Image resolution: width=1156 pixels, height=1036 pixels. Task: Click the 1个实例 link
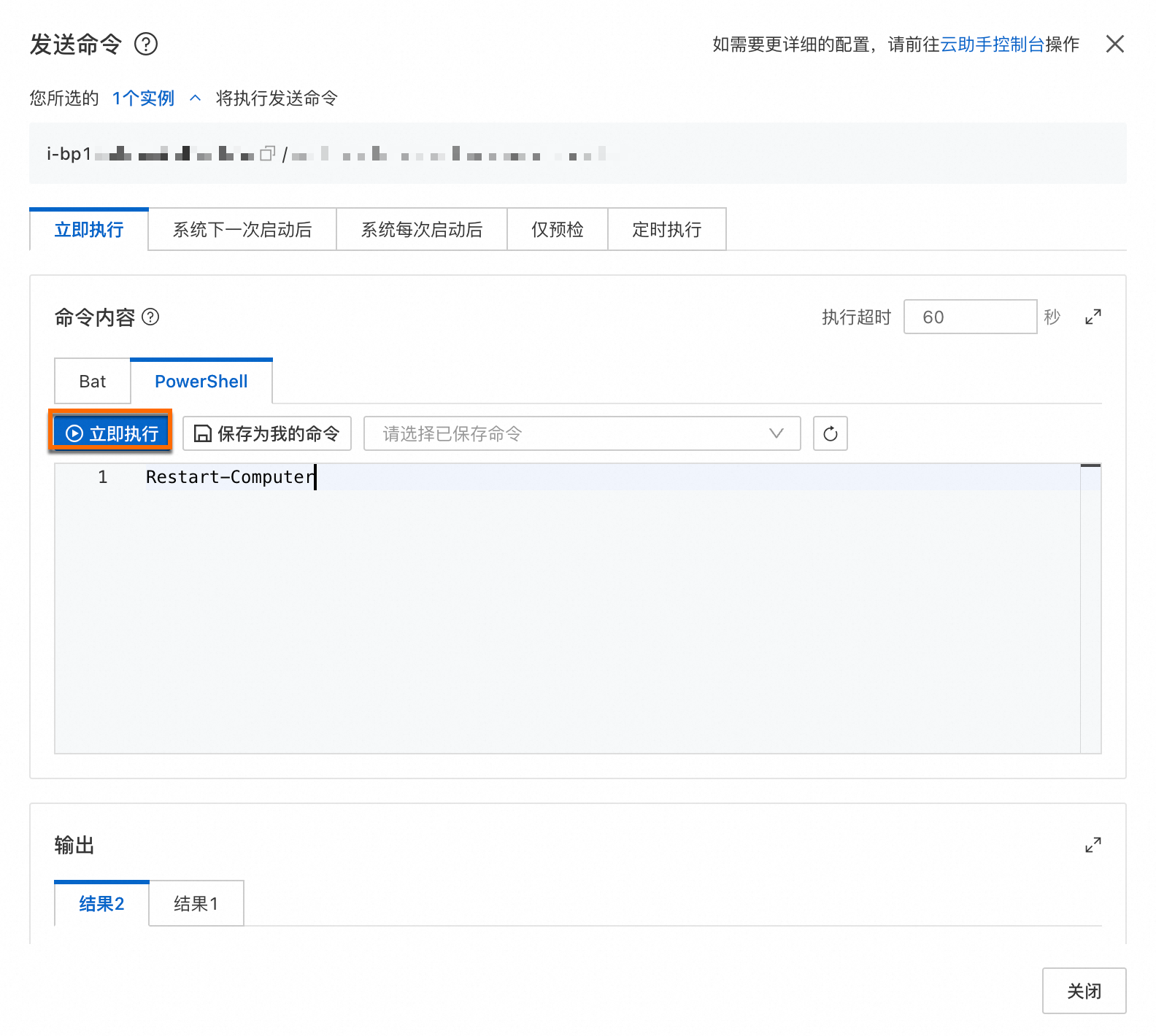point(143,98)
